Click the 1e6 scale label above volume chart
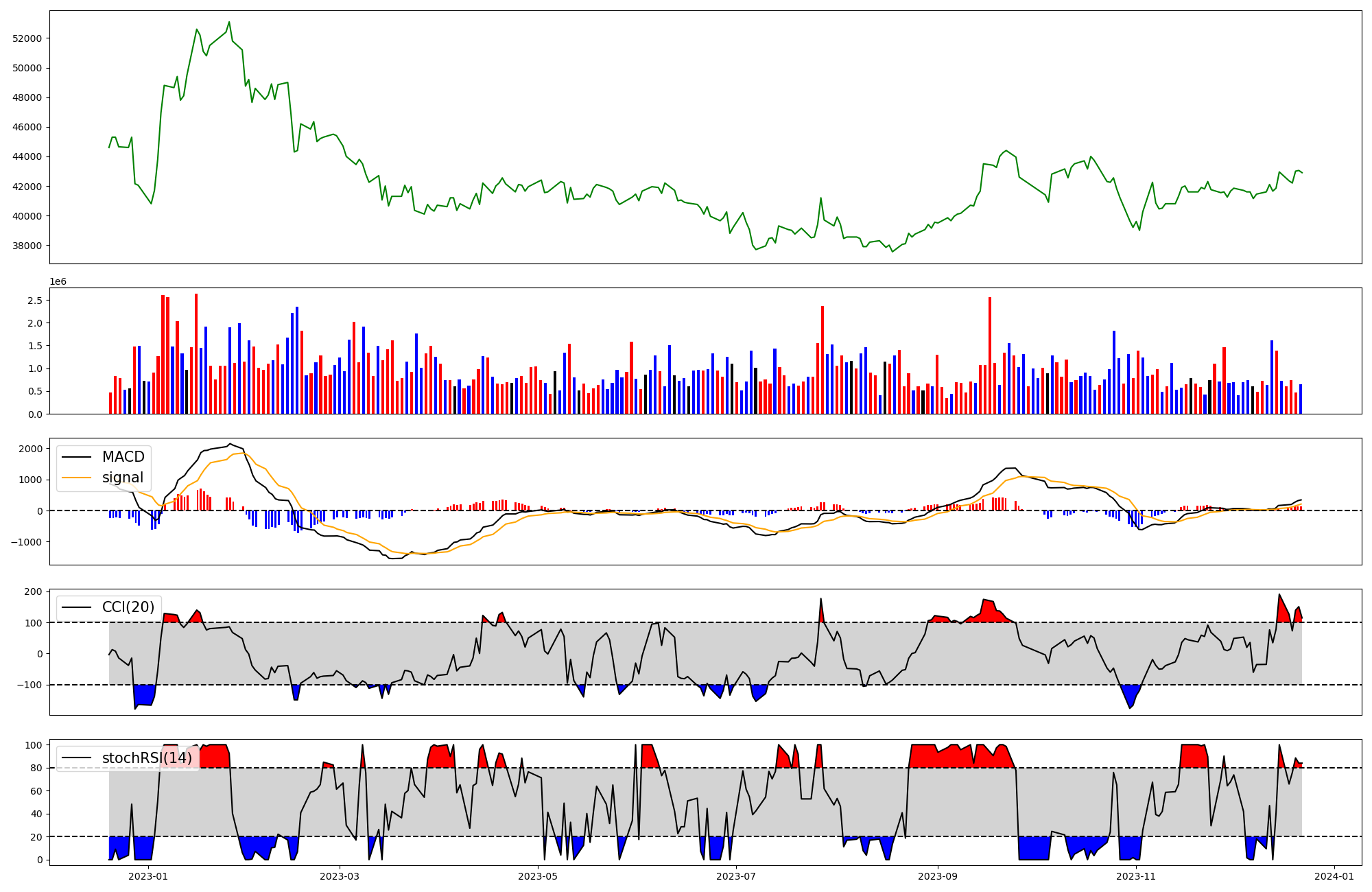 point(58,282)
